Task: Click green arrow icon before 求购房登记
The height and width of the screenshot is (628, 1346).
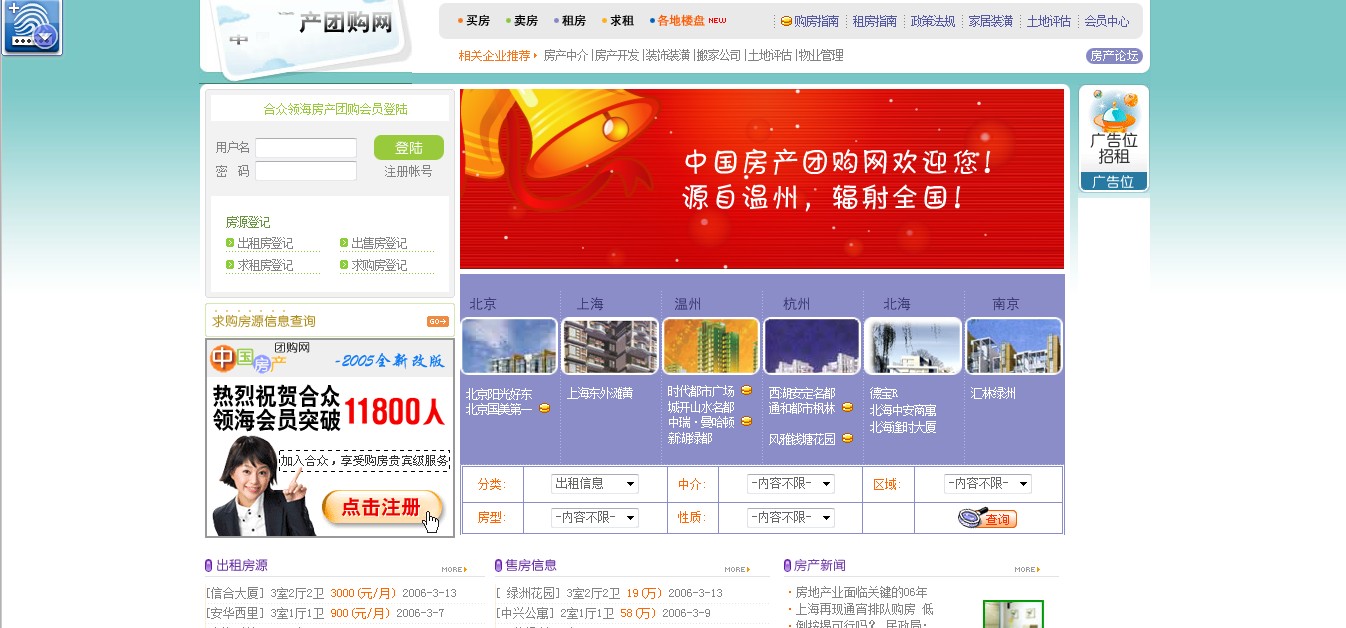Action: (344, 265)
